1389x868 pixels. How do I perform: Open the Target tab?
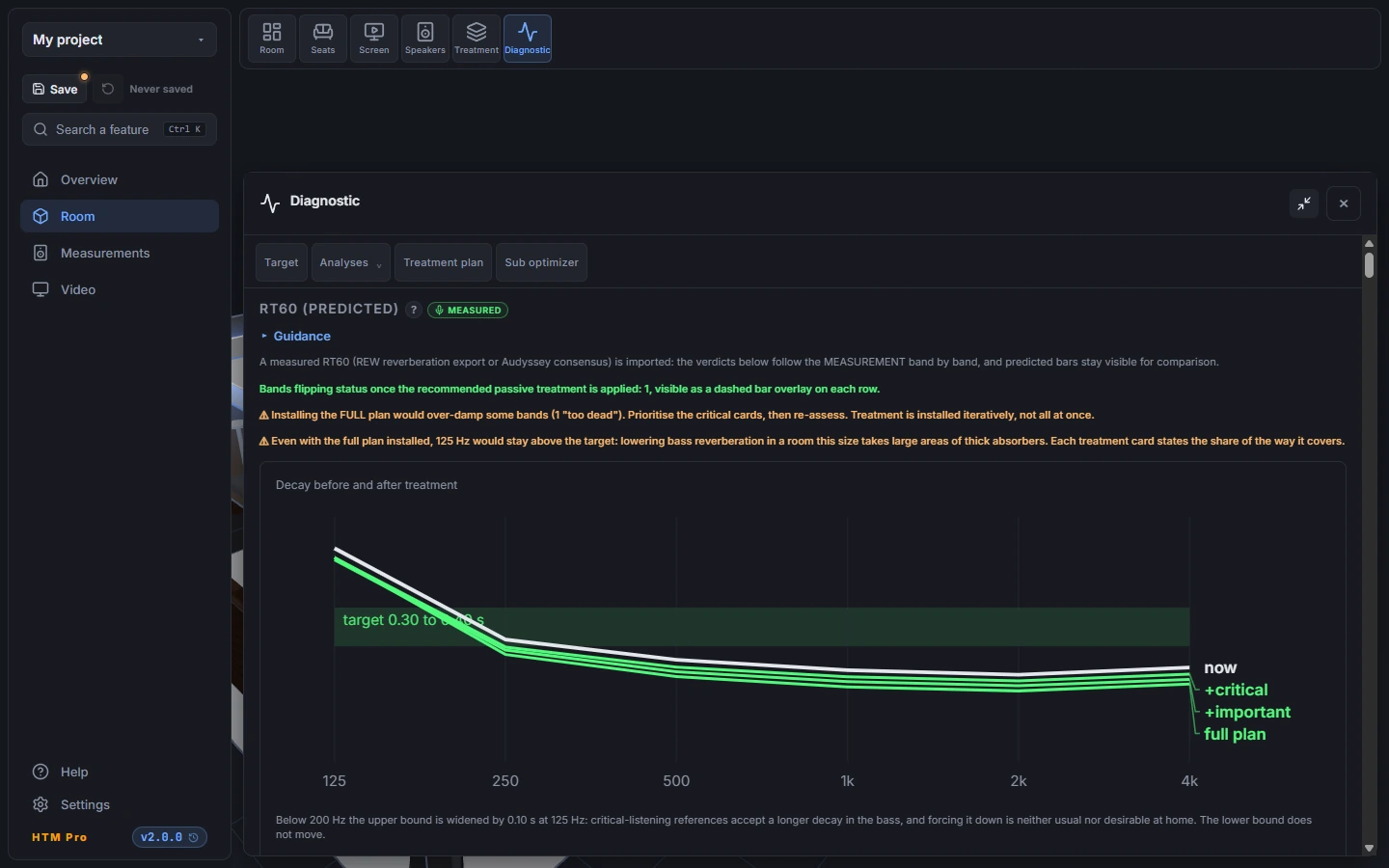tap(282, 262)
